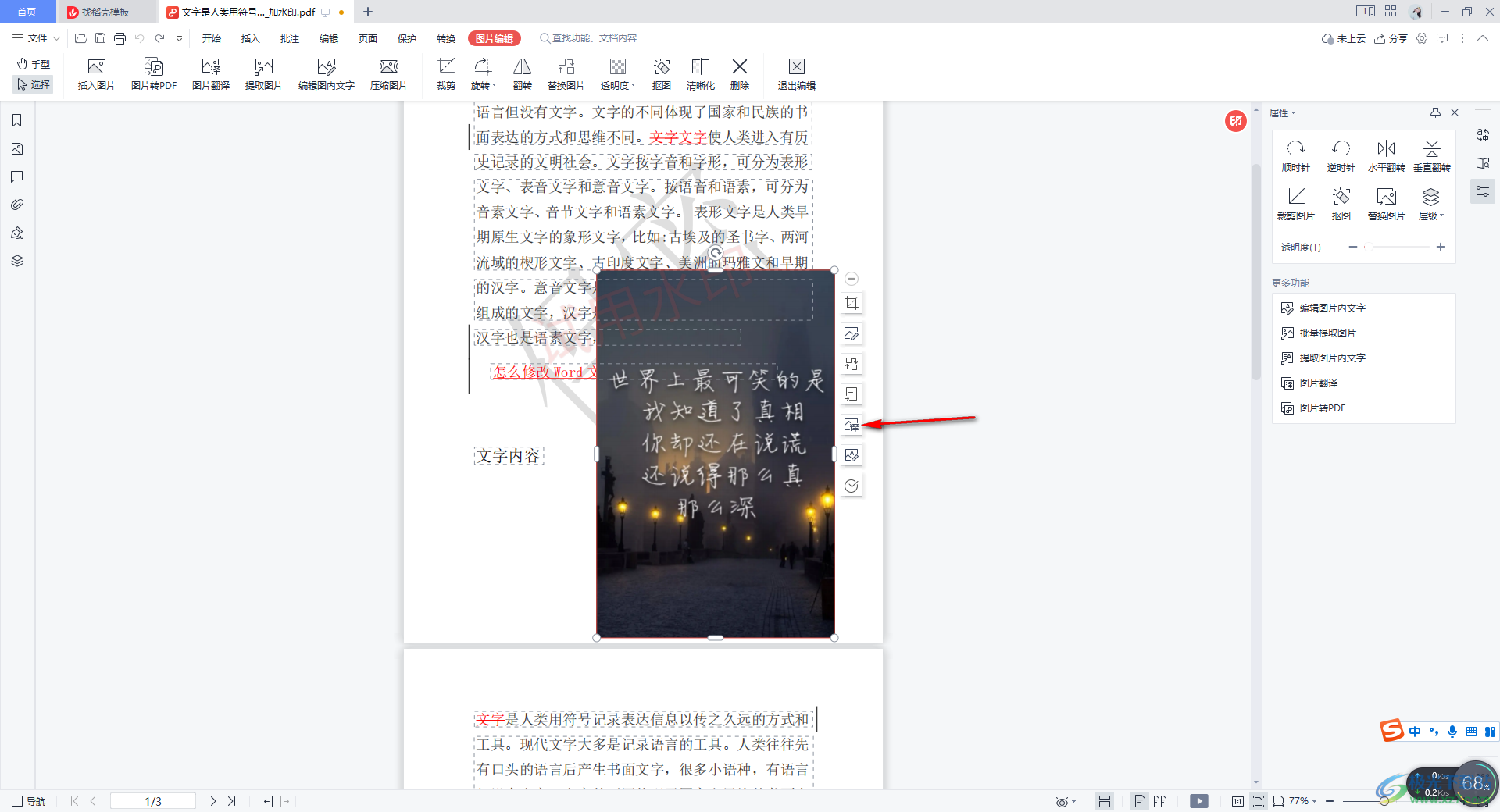1500x812 pixels.
Task: Collapse the ribbon with the chevron arrow
Action: click(x=1482, y=38)
